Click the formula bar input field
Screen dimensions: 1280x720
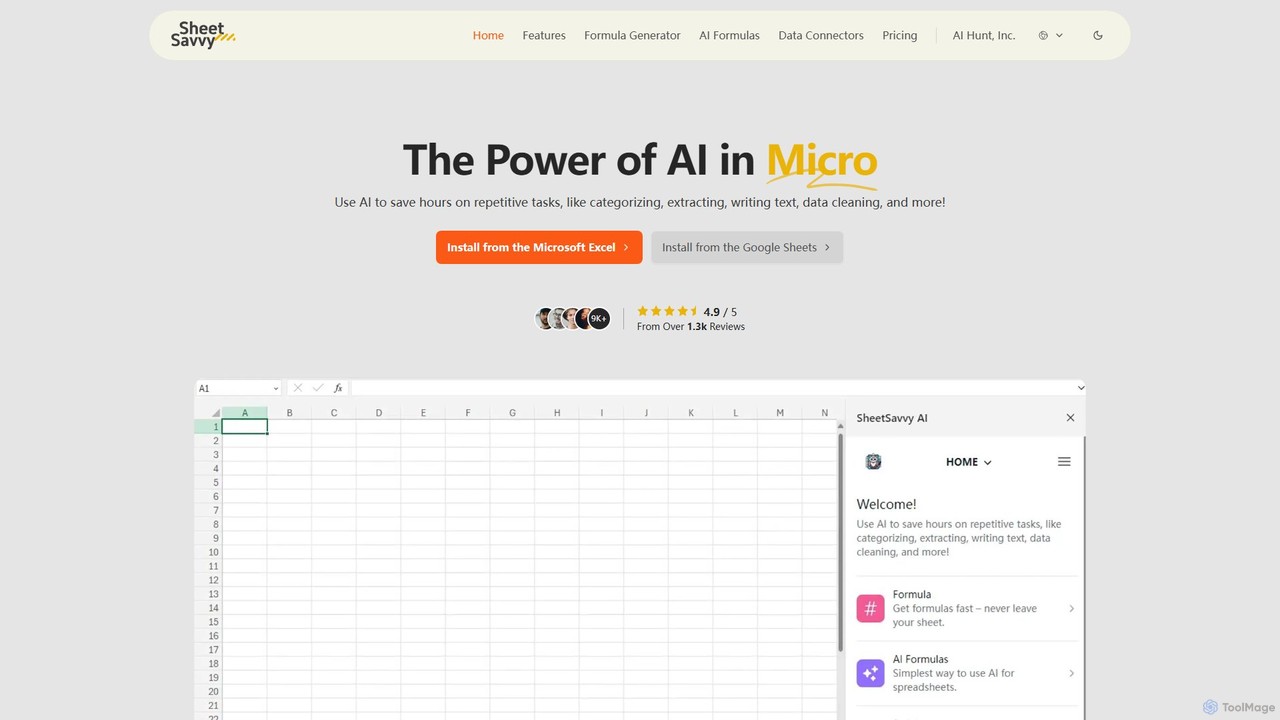[713, 388]
